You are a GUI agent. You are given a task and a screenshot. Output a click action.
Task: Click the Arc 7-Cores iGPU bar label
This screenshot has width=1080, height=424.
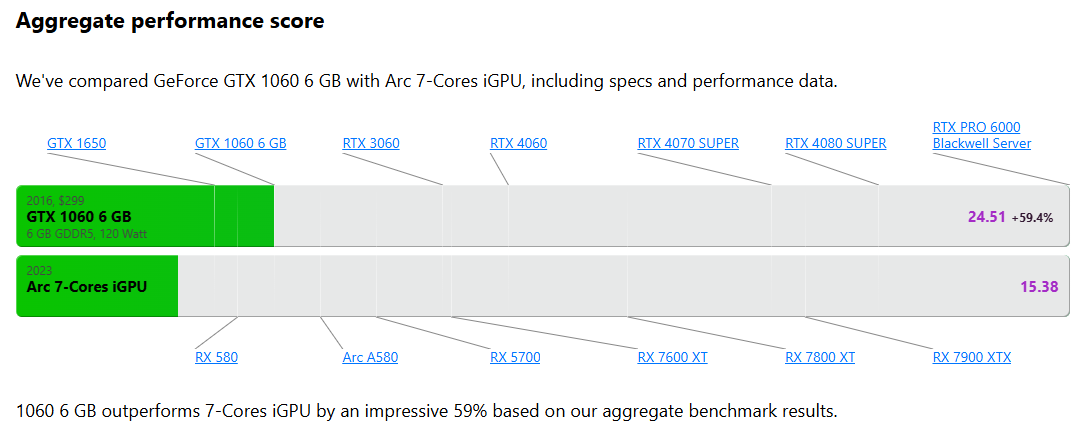tap(87, 286)
